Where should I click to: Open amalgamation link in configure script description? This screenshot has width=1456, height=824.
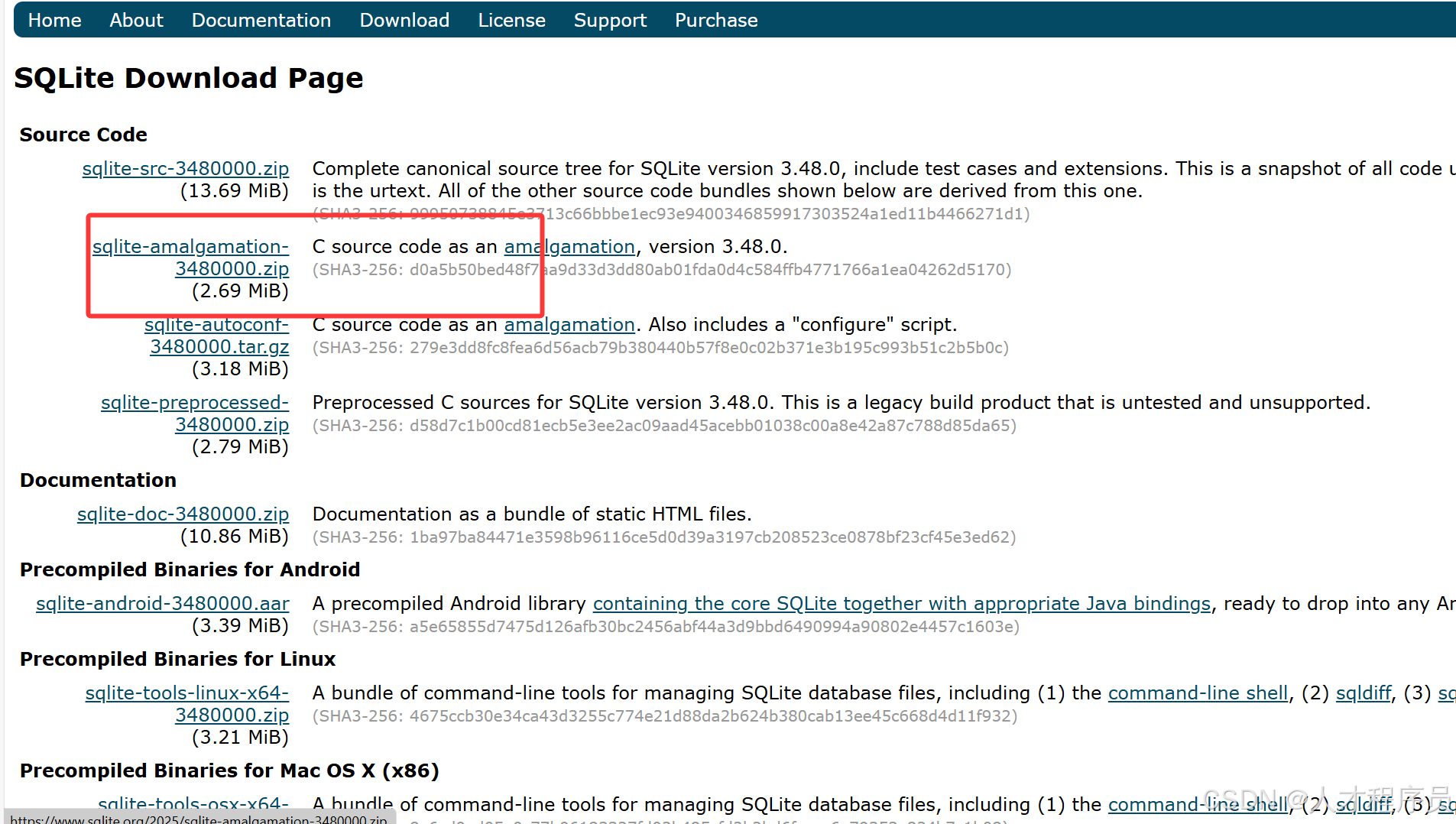point(569,325)
